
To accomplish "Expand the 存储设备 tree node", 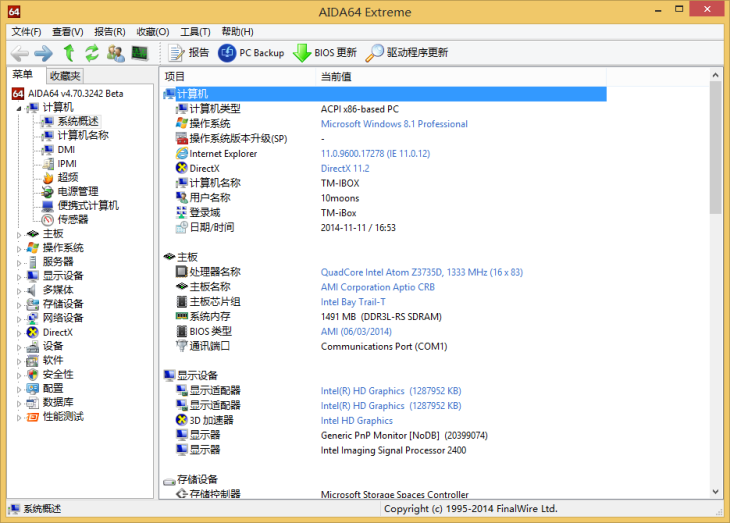I will [19, 305].
